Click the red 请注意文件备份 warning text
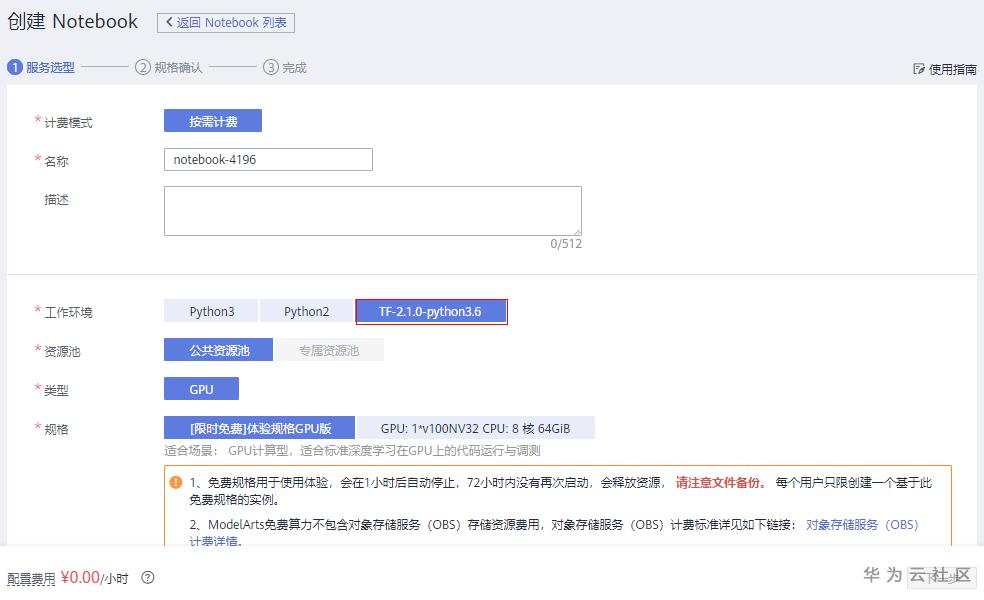Image resolution: width=984 pixels, height=600 pixels. coord(720,483)
